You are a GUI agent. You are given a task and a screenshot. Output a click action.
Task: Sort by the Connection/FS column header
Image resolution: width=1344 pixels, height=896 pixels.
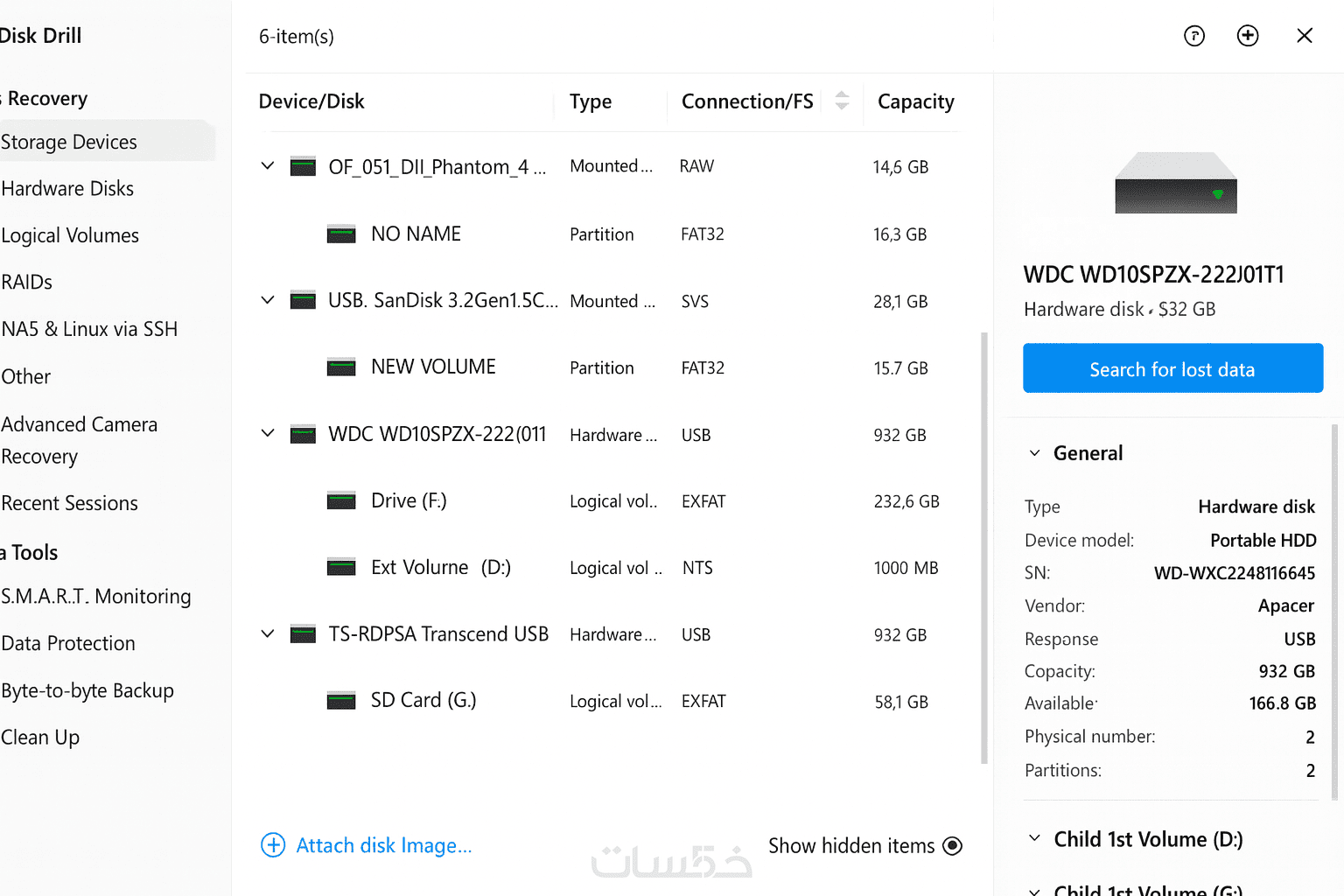click(747, 101)
